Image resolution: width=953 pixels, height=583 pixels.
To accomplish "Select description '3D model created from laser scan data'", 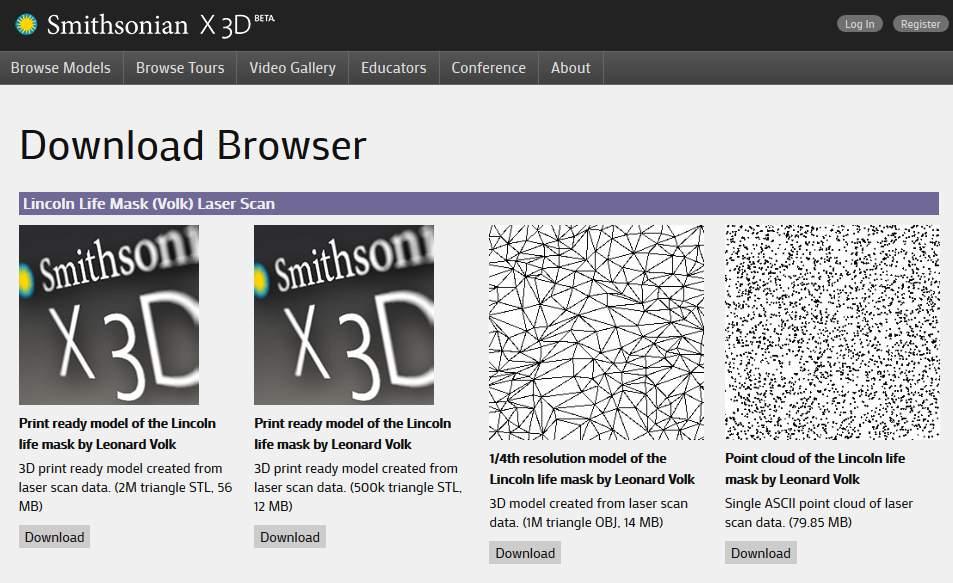I will (x=588, y=512).
